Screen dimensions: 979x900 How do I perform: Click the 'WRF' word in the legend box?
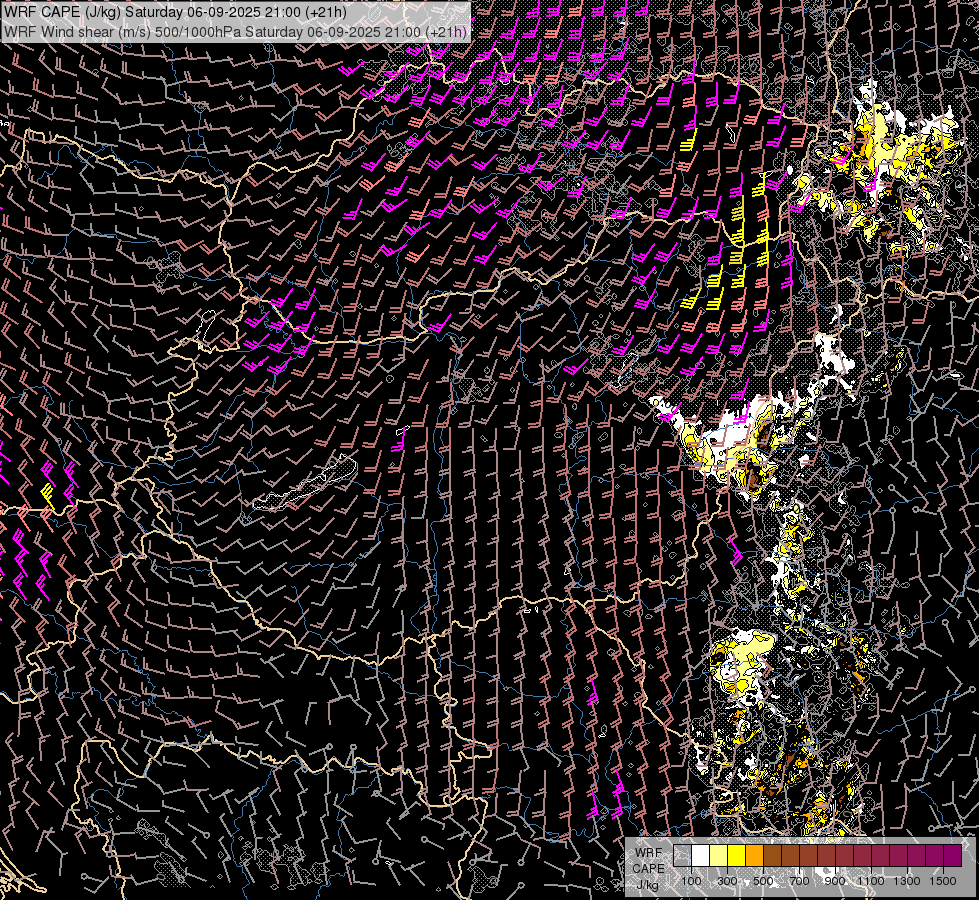click(649, 853)
